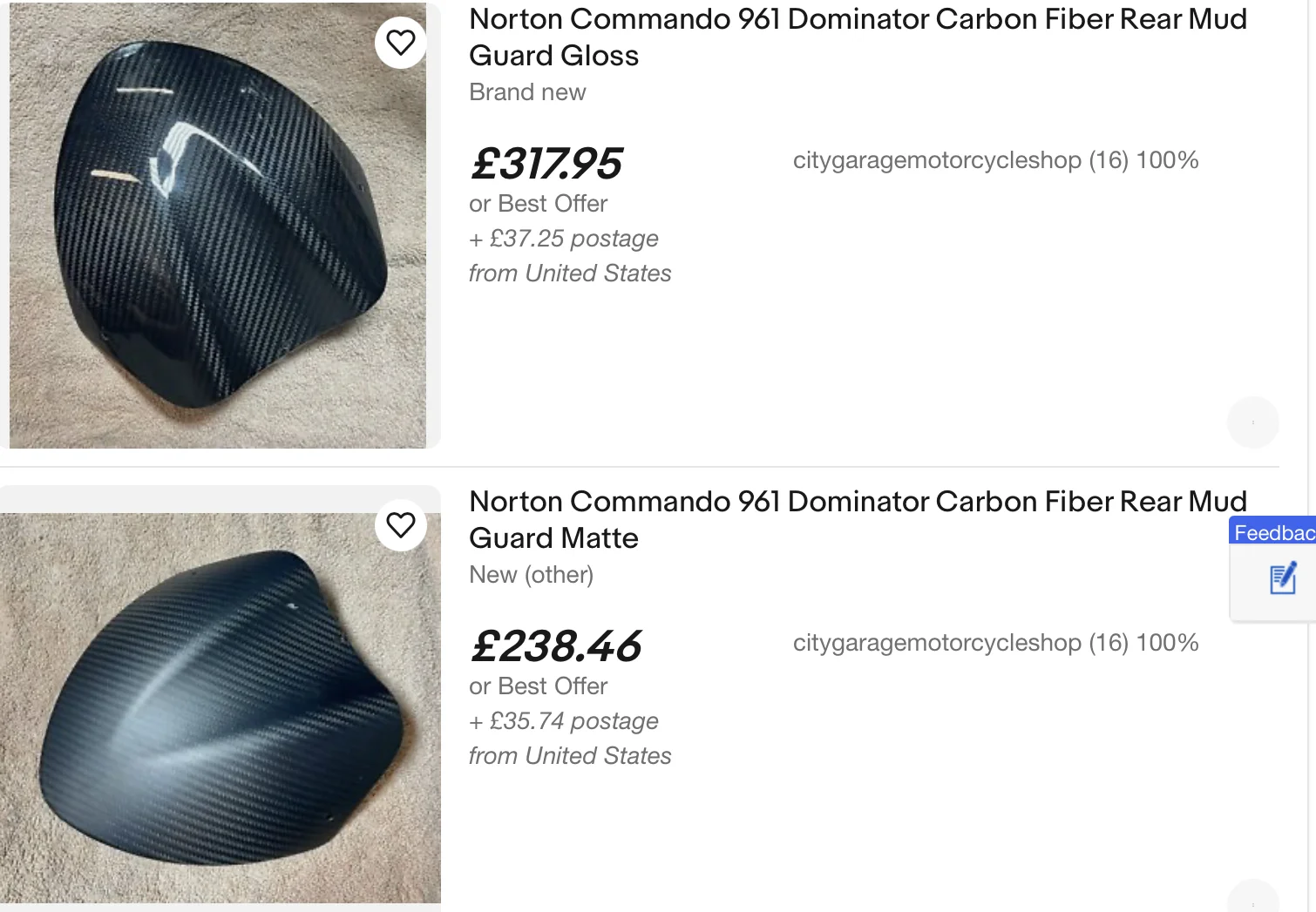This screenshot has height=912, width=1316.
Task: Open more options for the Gloss listing
Action: (x=1252, y=422)
